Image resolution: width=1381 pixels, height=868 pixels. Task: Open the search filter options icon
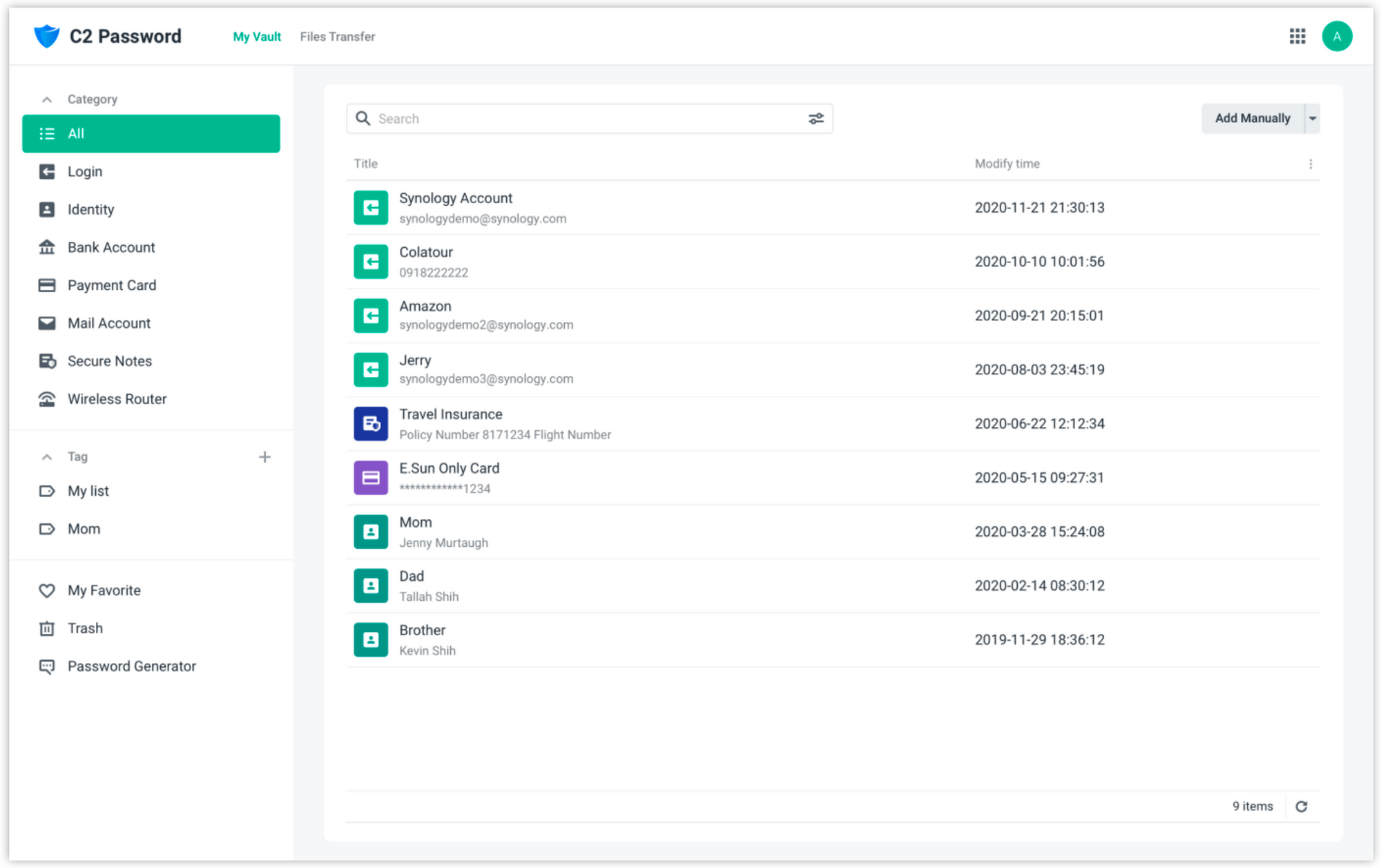(815, 119)
